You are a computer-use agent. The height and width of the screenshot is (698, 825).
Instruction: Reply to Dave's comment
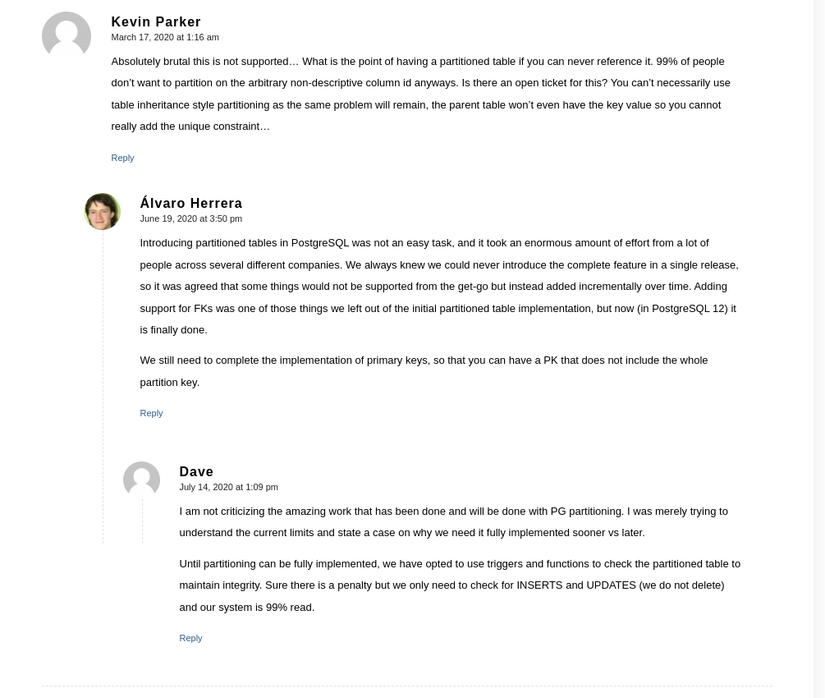pos(190,638)
